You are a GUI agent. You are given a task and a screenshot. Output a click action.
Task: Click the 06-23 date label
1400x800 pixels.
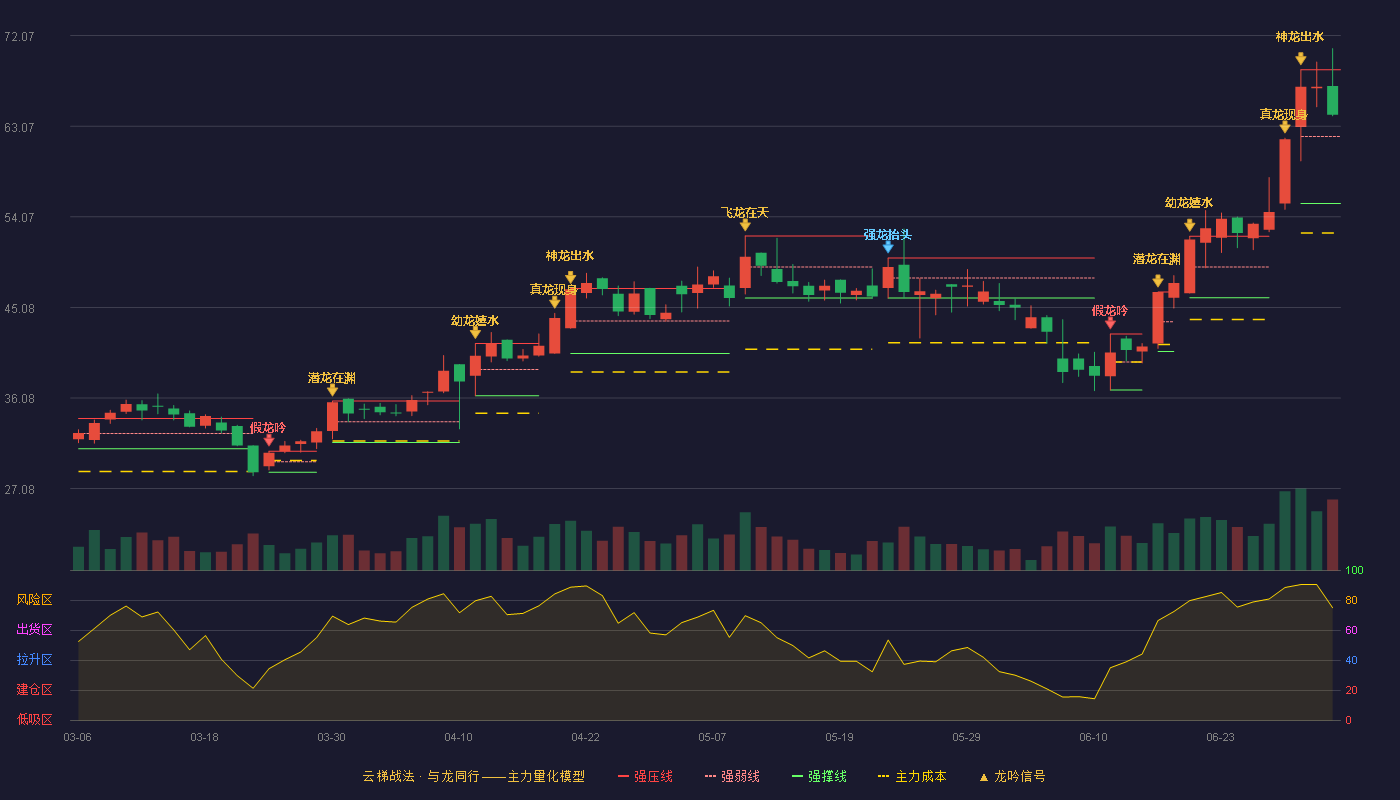[x=1221, y=737]
